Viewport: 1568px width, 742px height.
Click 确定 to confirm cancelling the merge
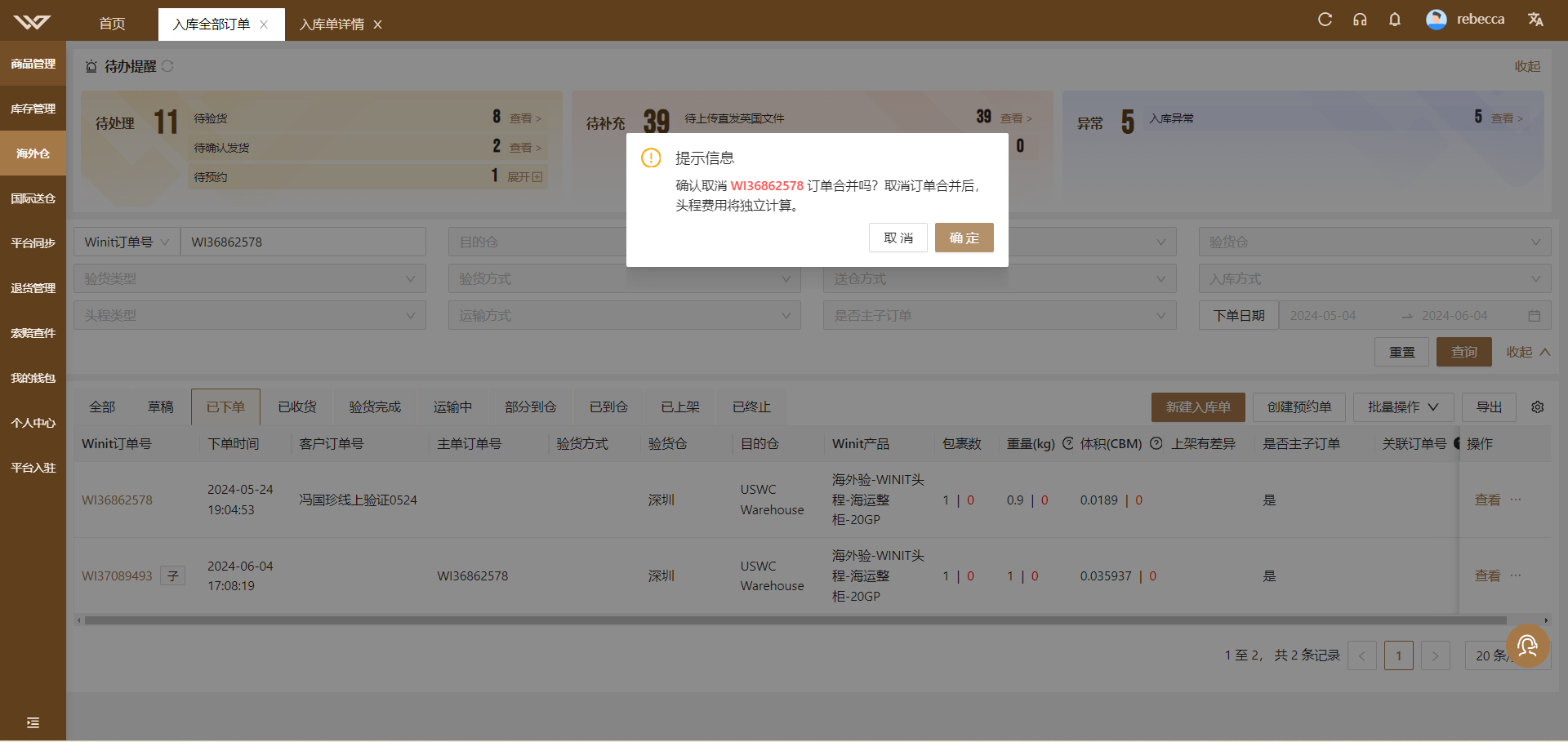(x=964, y=238)
